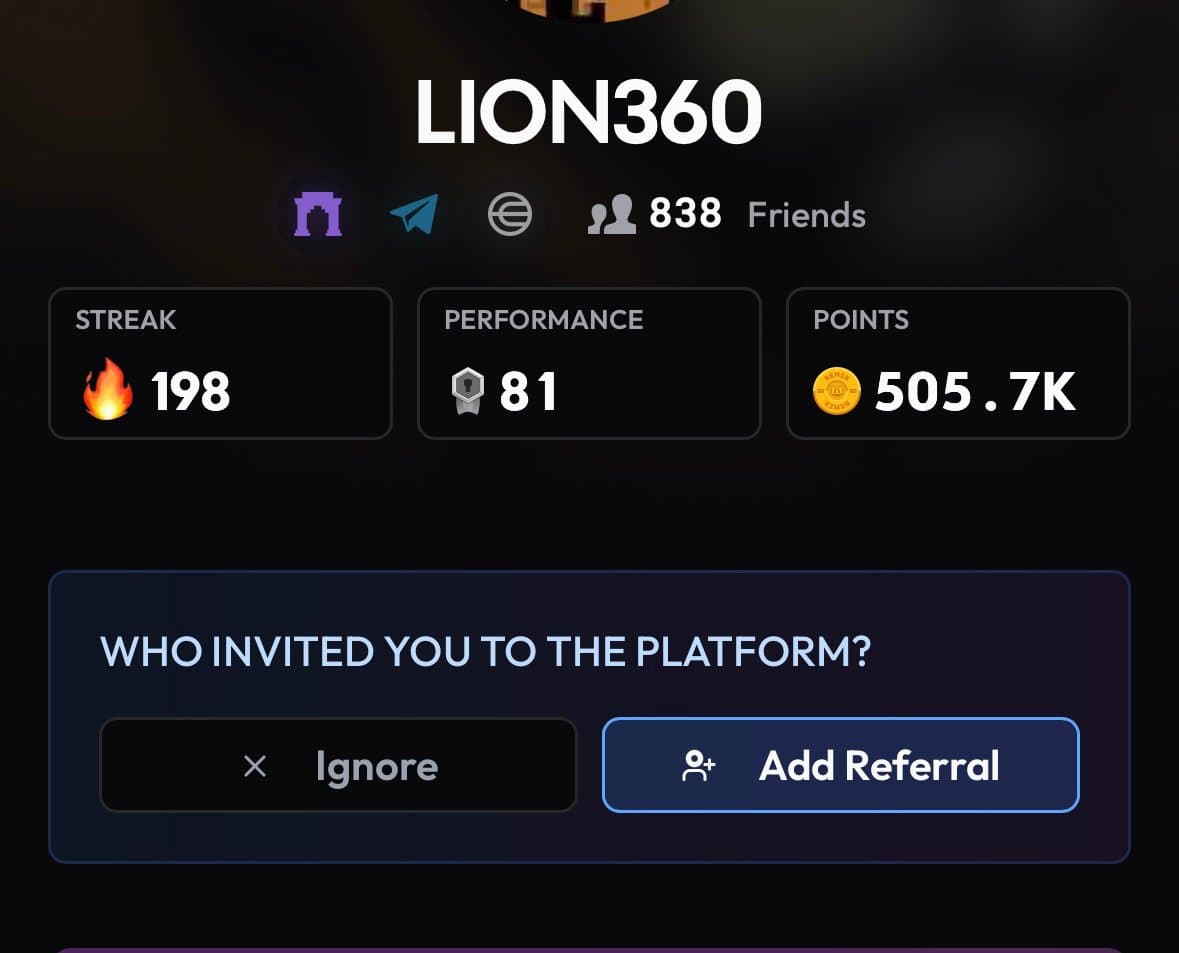
Task: Click the 838 friends count
Action: [685, 214]
